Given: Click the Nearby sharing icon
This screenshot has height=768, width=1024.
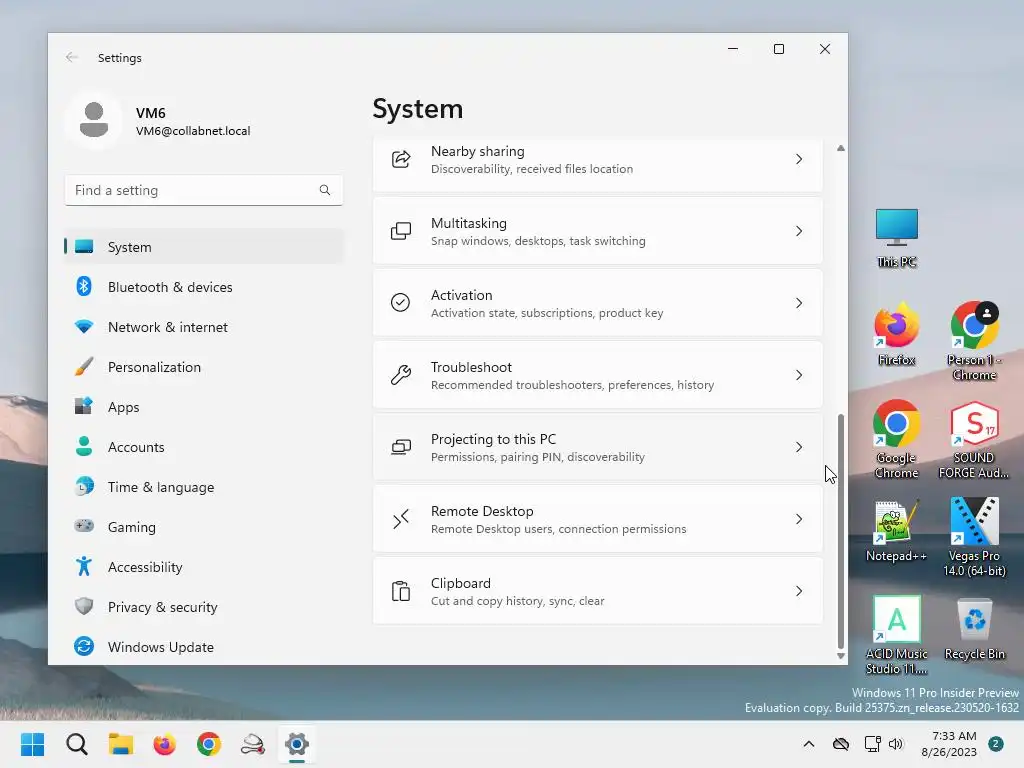Looking at the screenshot, I should point(400,159).
